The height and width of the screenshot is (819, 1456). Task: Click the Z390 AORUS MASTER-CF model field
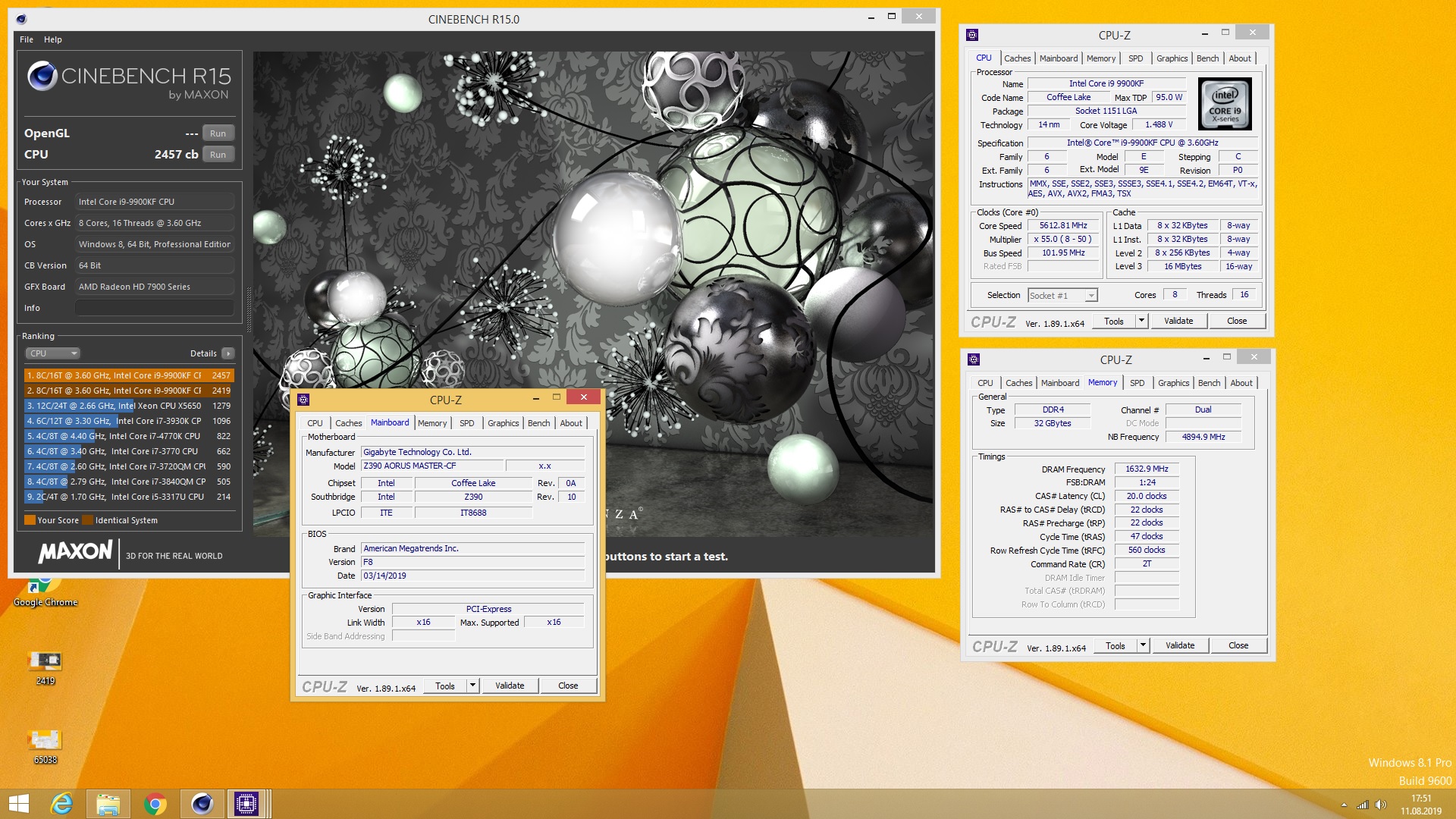(x=431, y=466)
